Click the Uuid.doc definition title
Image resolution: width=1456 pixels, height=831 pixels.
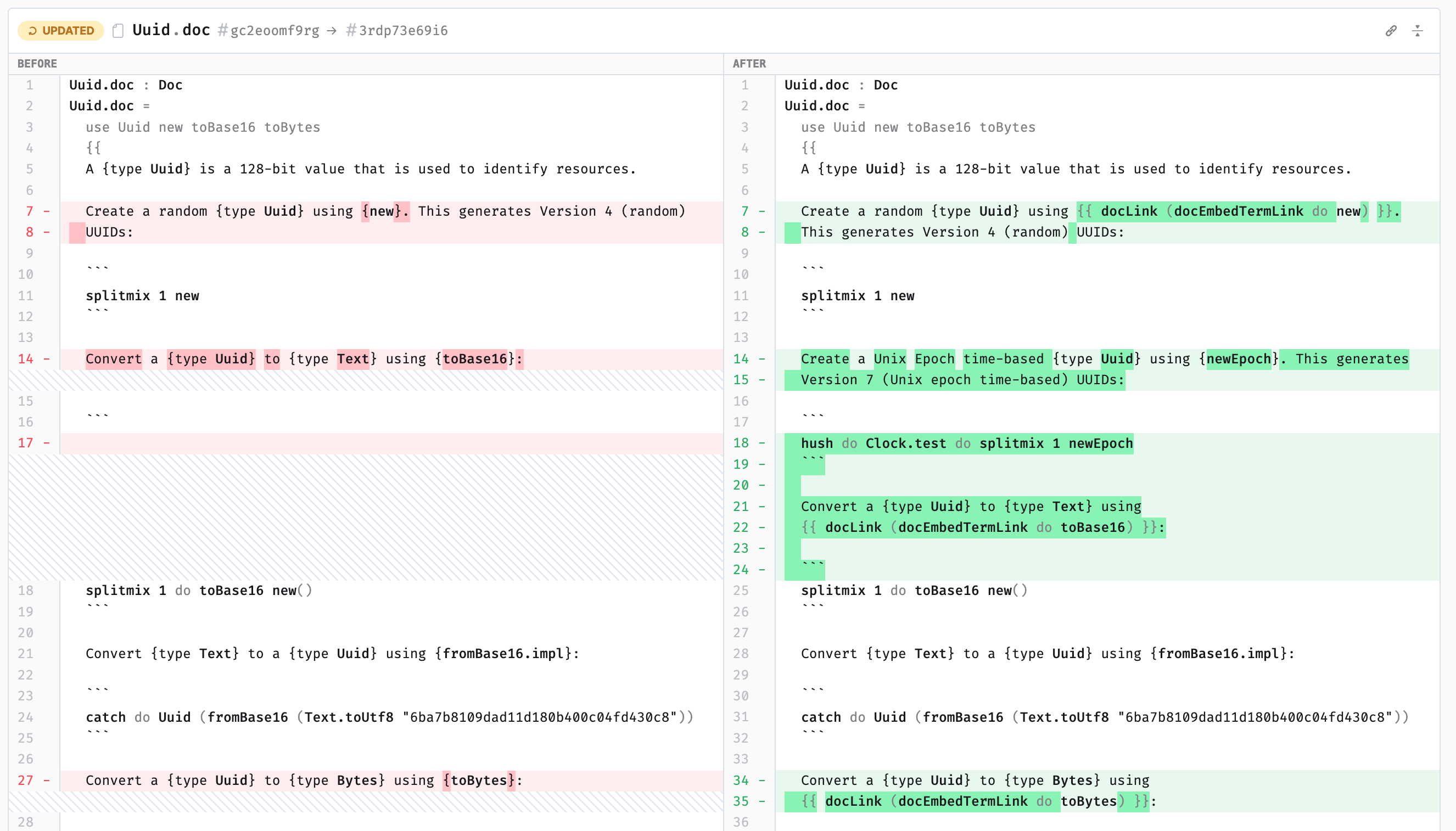coord(171,30)
